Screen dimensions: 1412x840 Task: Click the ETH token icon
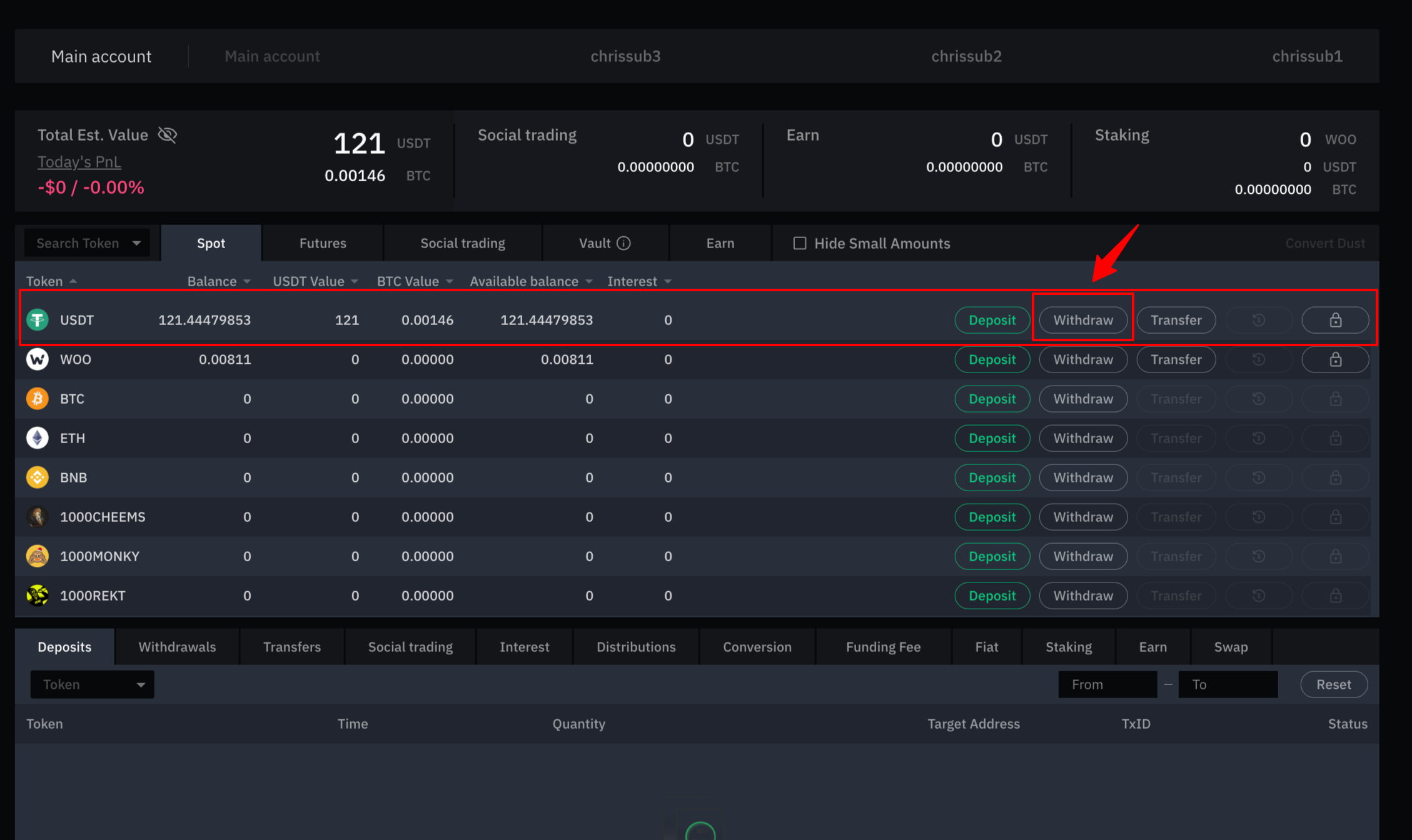coord(38,438)
